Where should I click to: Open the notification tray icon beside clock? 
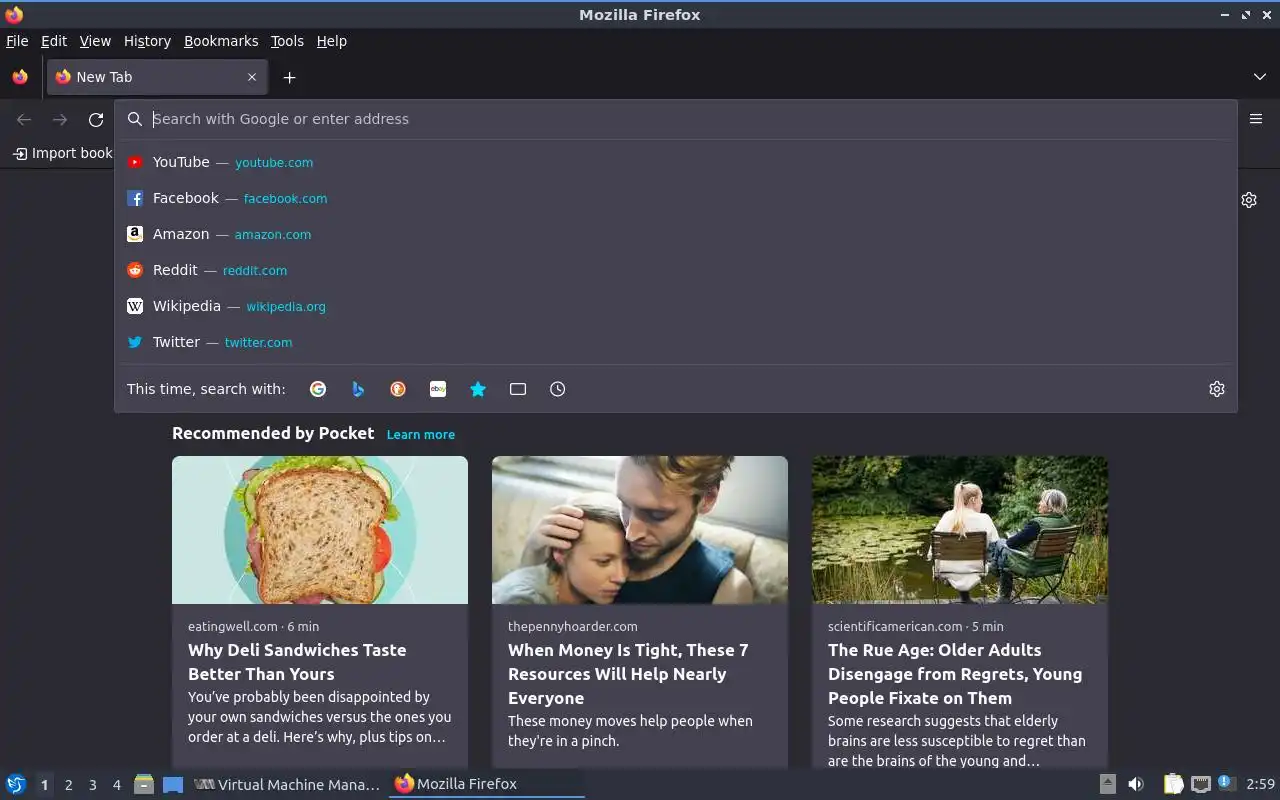click(x=1227, y=783)
